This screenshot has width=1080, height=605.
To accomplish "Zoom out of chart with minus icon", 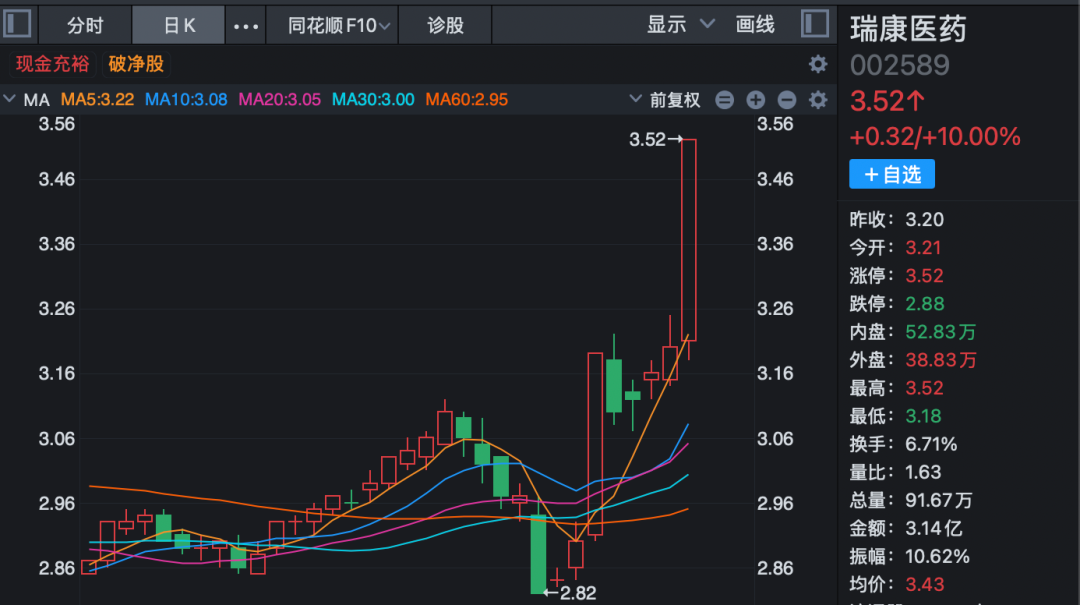I will 787,100.
